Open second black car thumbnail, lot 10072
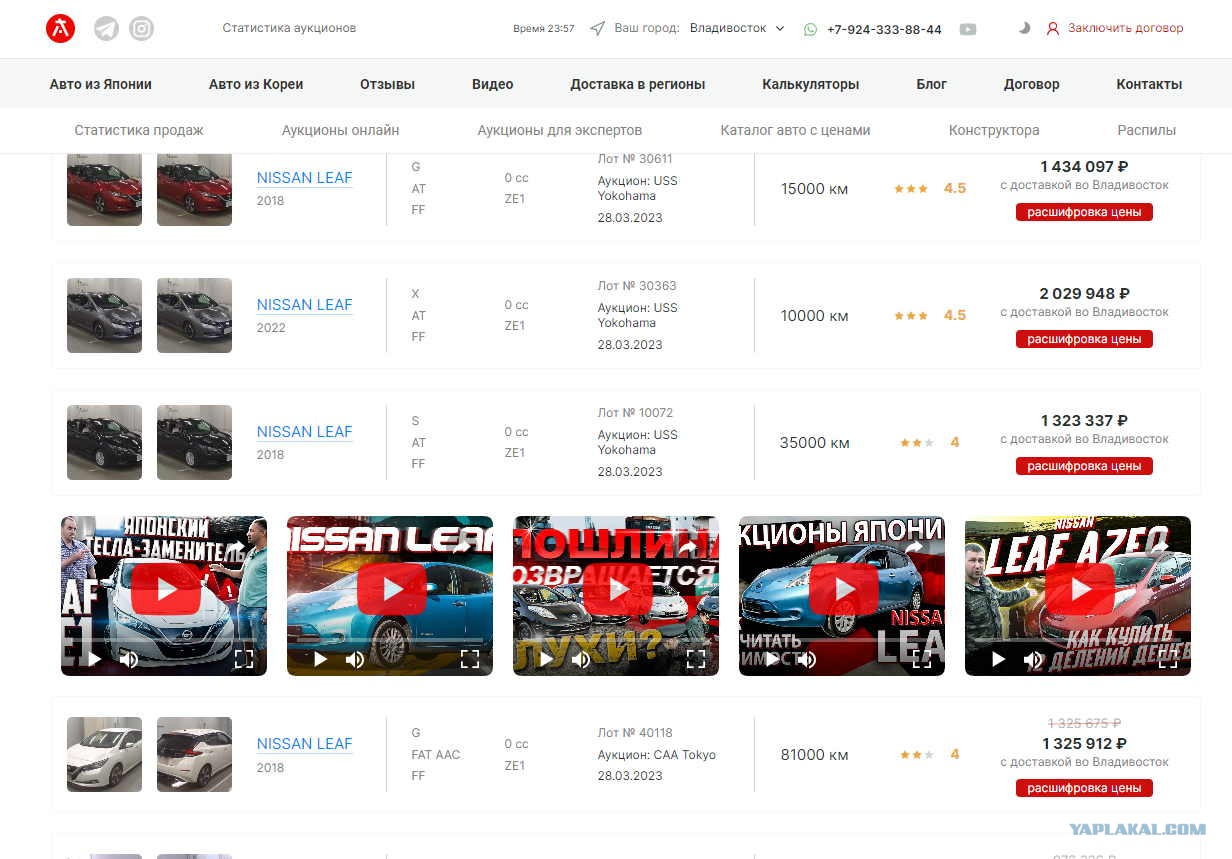The width and height of the screenshot is (1232, 859). (x=194, y=442)
